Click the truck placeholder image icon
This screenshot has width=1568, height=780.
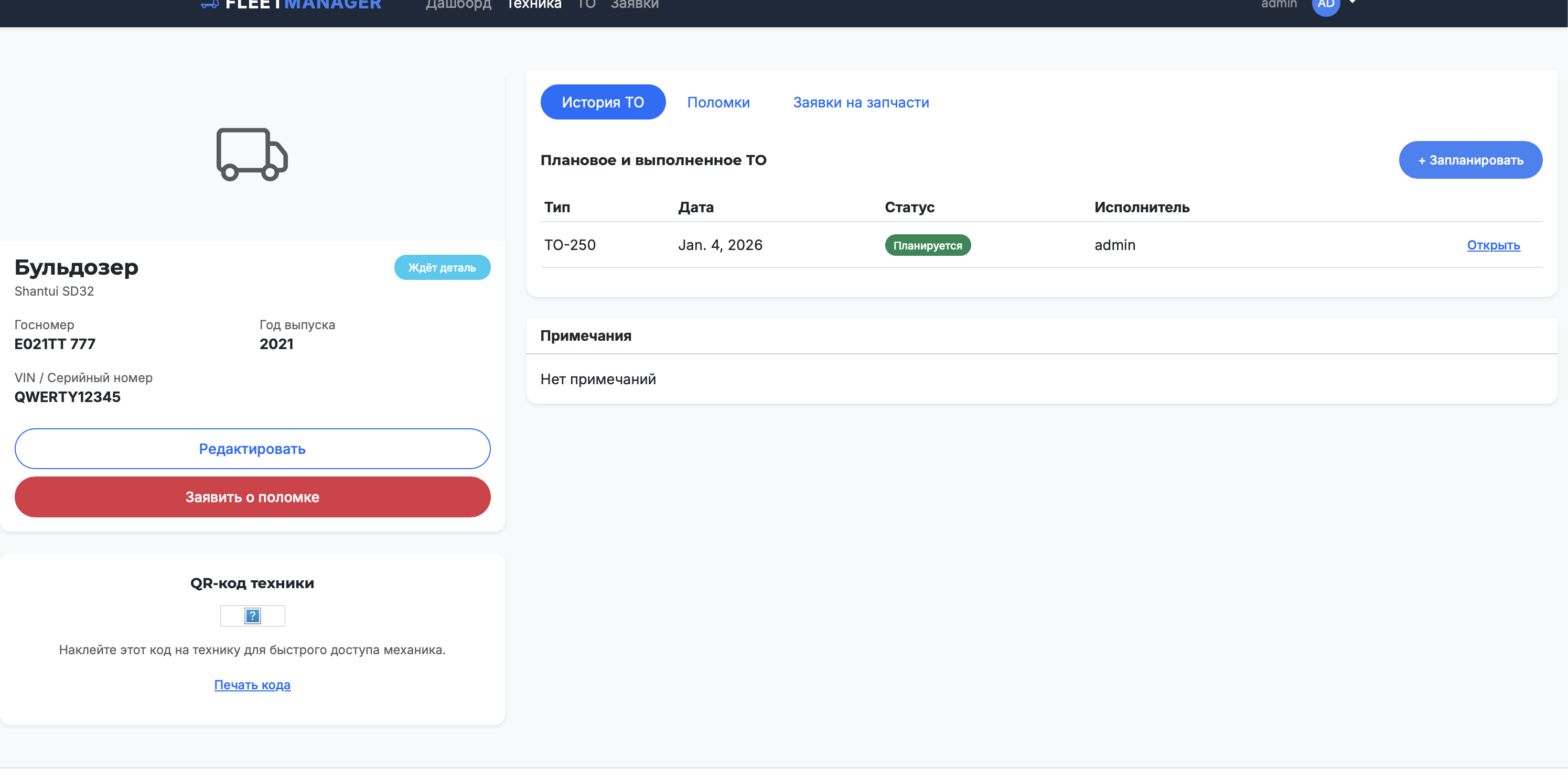[x=251, y=155]
